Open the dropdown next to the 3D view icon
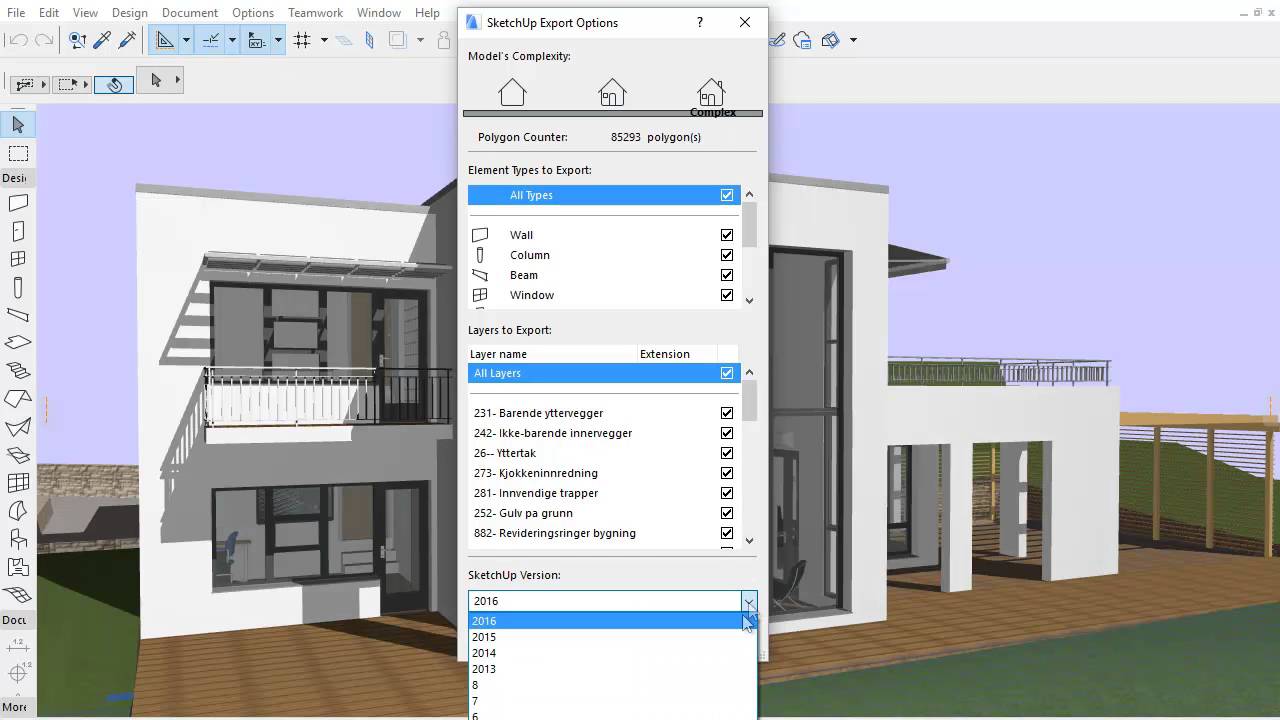Screen dimensions: 1280x720 [853, 40]
